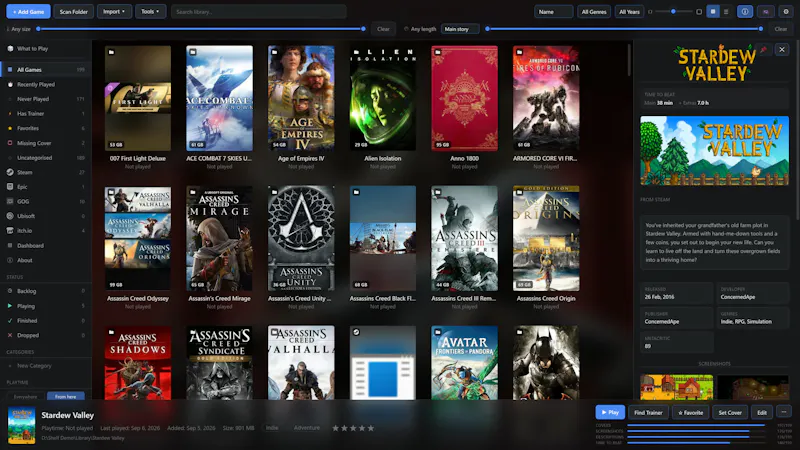Select the Ubisoft store icon
Screen dimensions: 800x450
tap(10, 216)
